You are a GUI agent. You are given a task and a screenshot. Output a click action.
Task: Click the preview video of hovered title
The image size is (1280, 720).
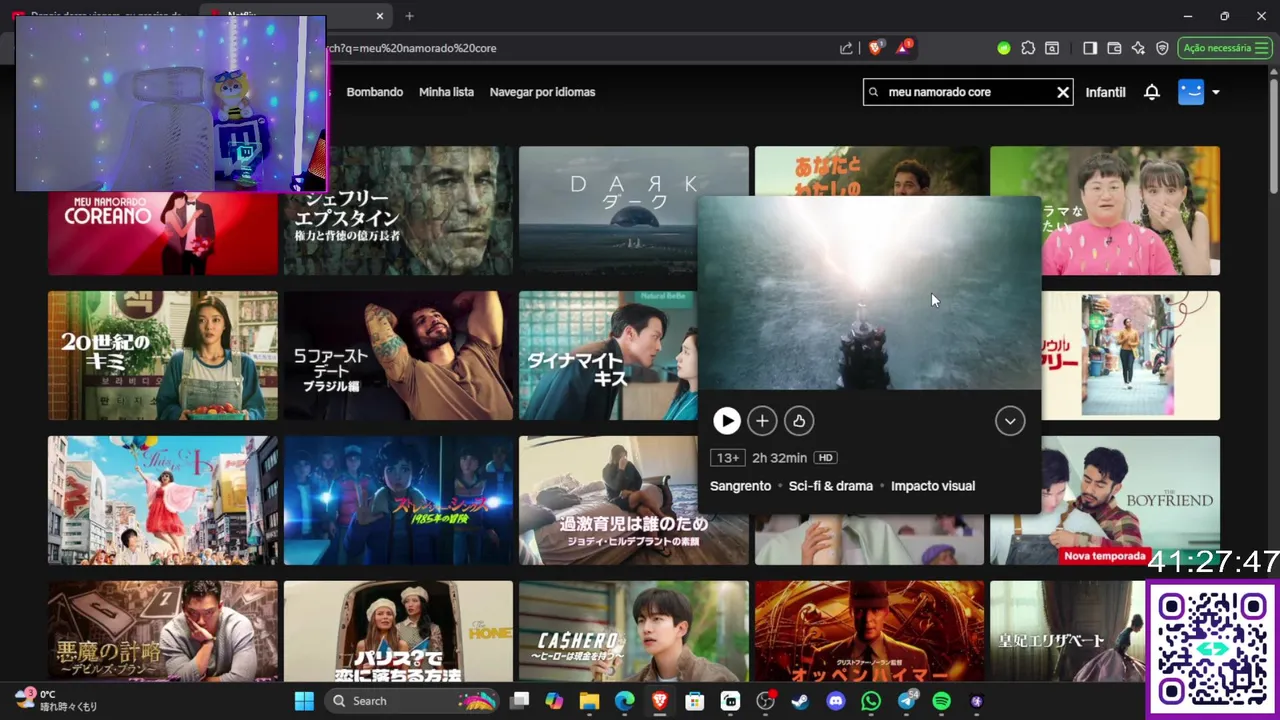[869, 293]
